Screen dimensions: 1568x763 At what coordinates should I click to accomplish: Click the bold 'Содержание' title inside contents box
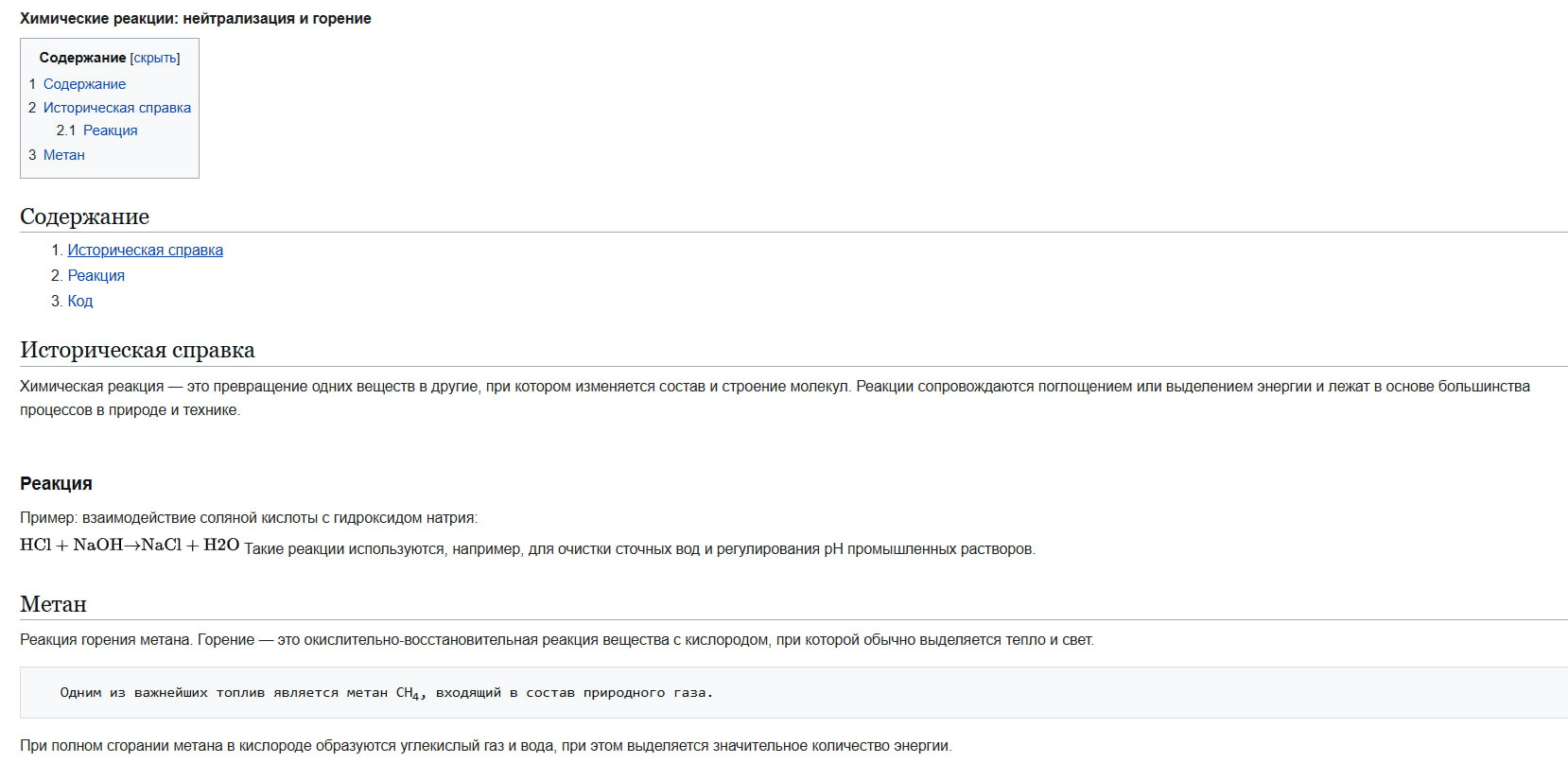click(82, 59)
